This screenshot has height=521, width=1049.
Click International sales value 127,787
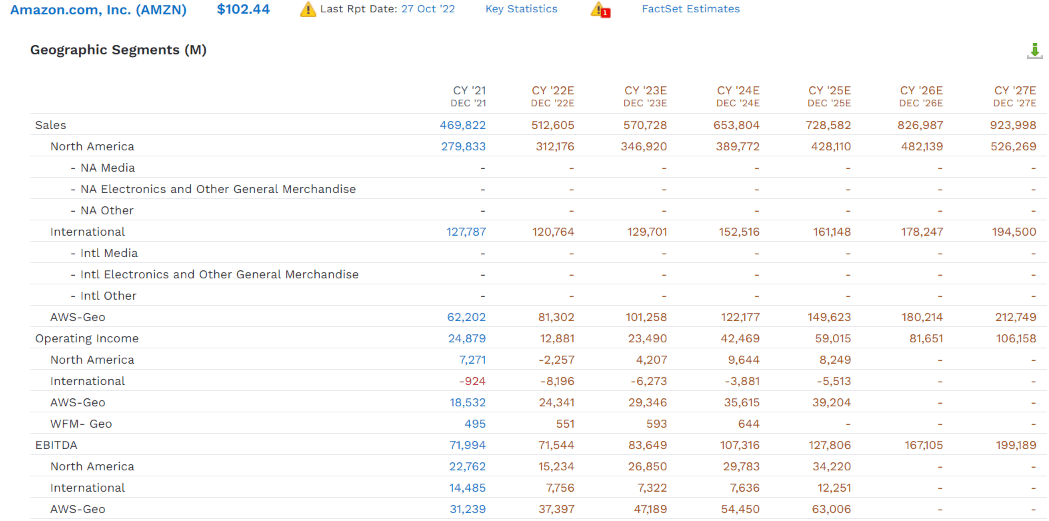(466, 232)
